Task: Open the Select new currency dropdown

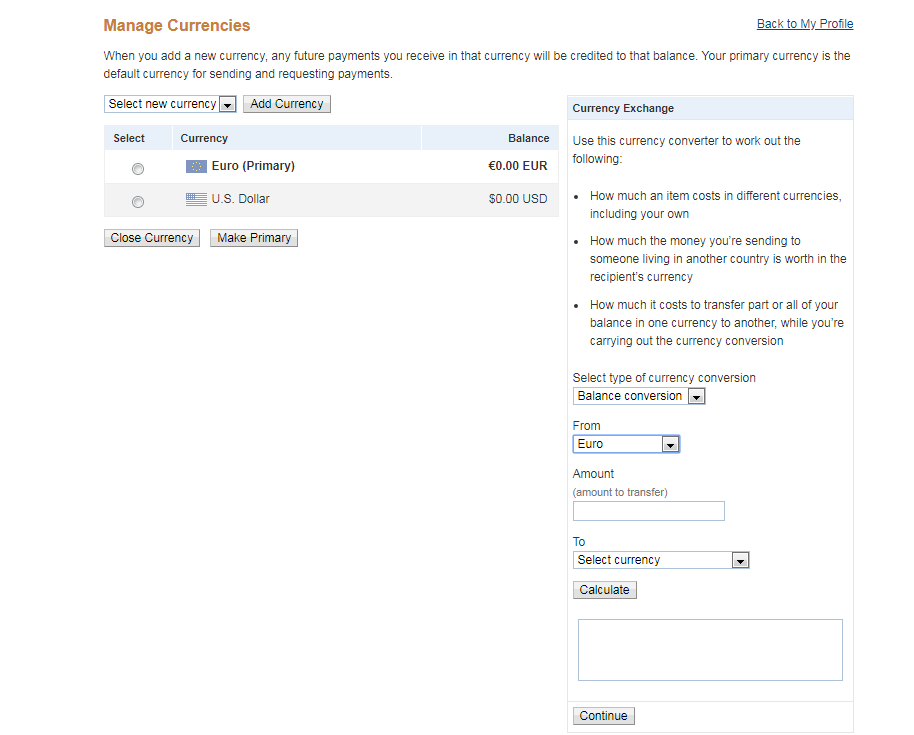Action: [x=170, y=104]
